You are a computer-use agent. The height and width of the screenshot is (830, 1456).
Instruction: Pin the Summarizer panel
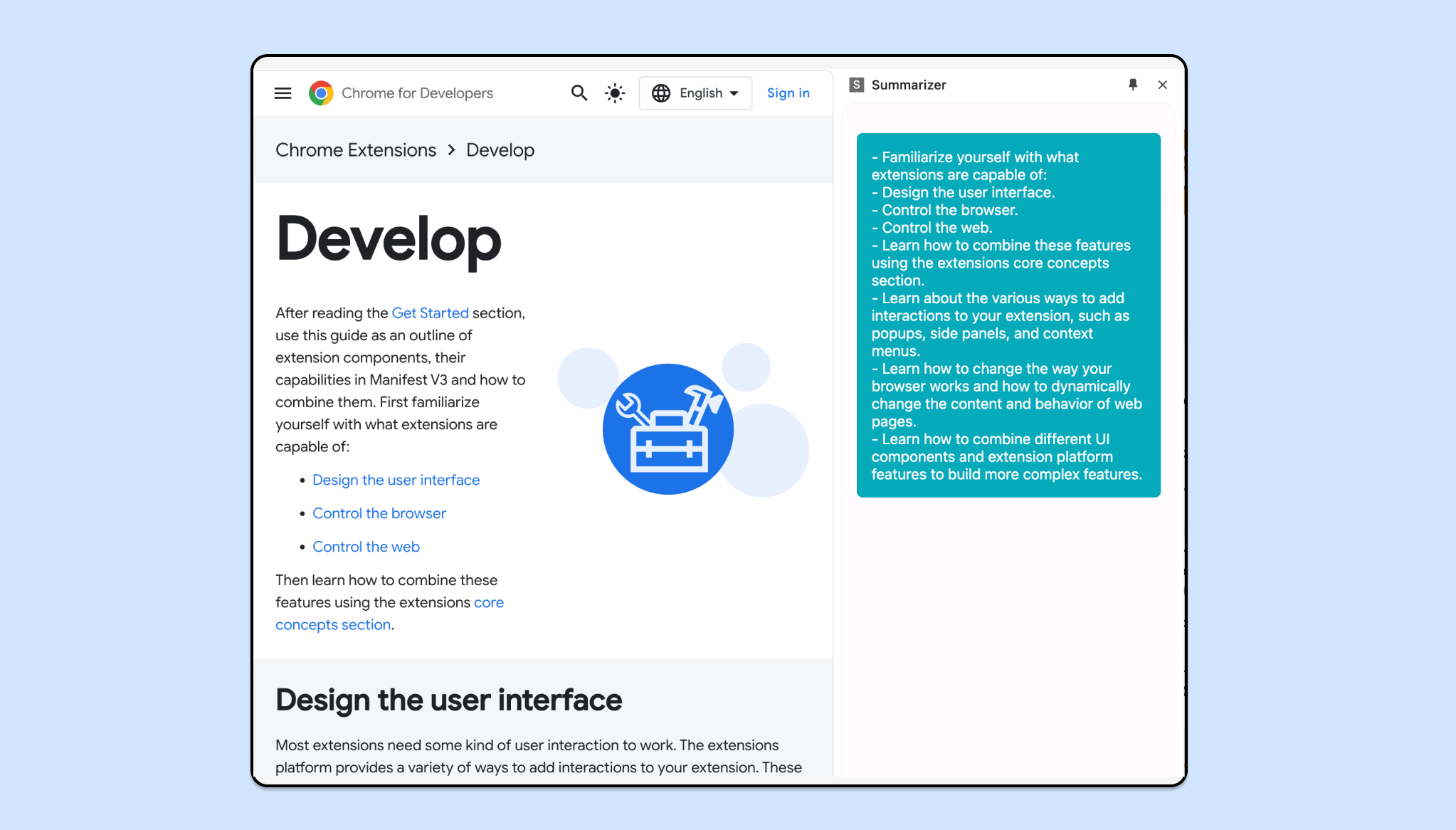tap(1132, 84)
